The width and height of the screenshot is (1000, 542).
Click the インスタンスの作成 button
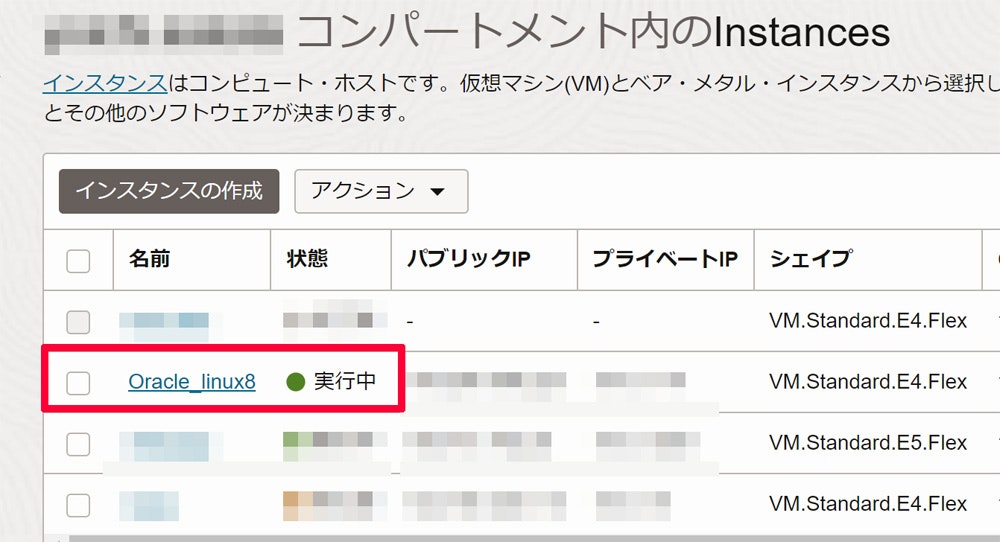[169, 191]
